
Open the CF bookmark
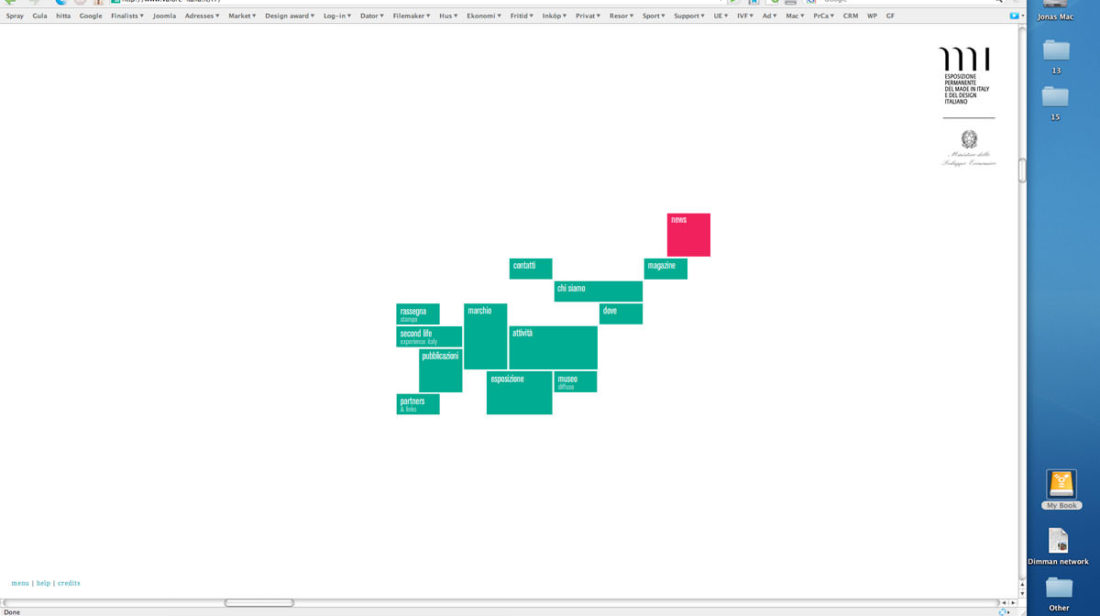pos(890,15)
